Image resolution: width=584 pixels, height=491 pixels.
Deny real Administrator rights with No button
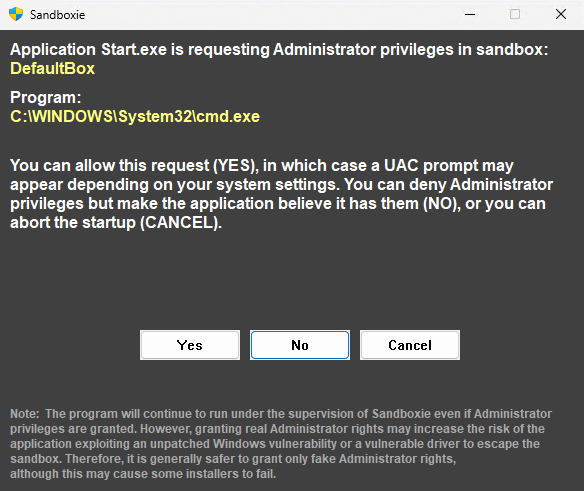[x=300, y=345]
